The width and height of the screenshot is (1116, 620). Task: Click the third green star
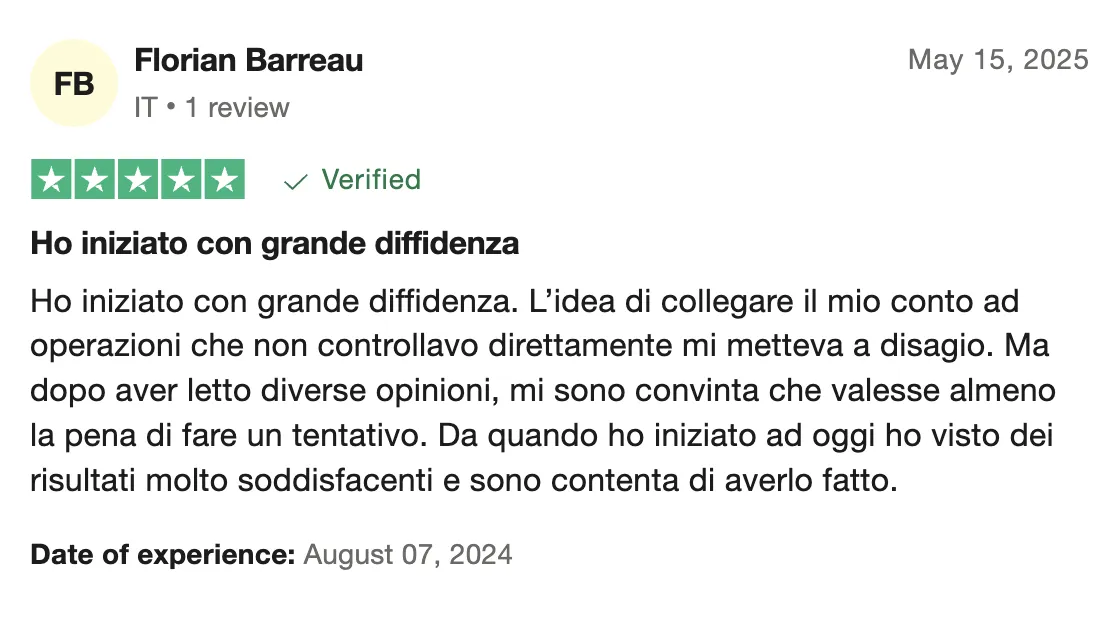[x=138, y=179]
